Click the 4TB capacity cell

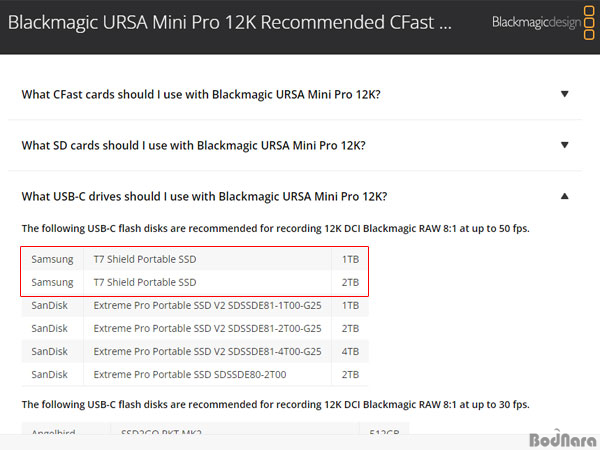coord(350,351)
